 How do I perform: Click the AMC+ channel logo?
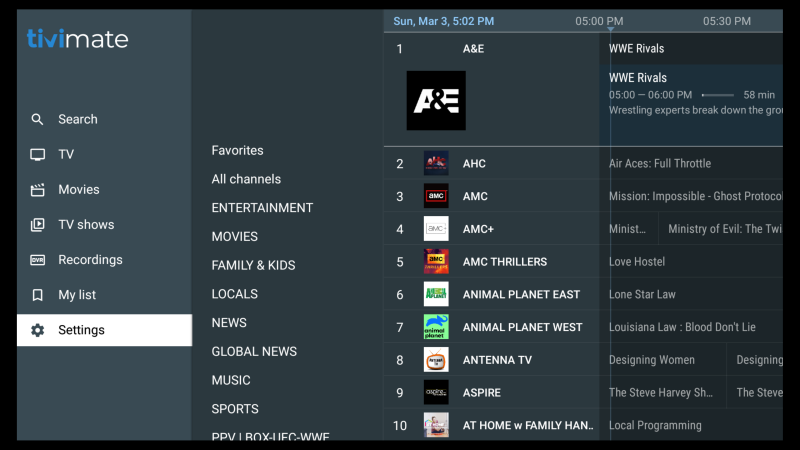coord(436,229)
